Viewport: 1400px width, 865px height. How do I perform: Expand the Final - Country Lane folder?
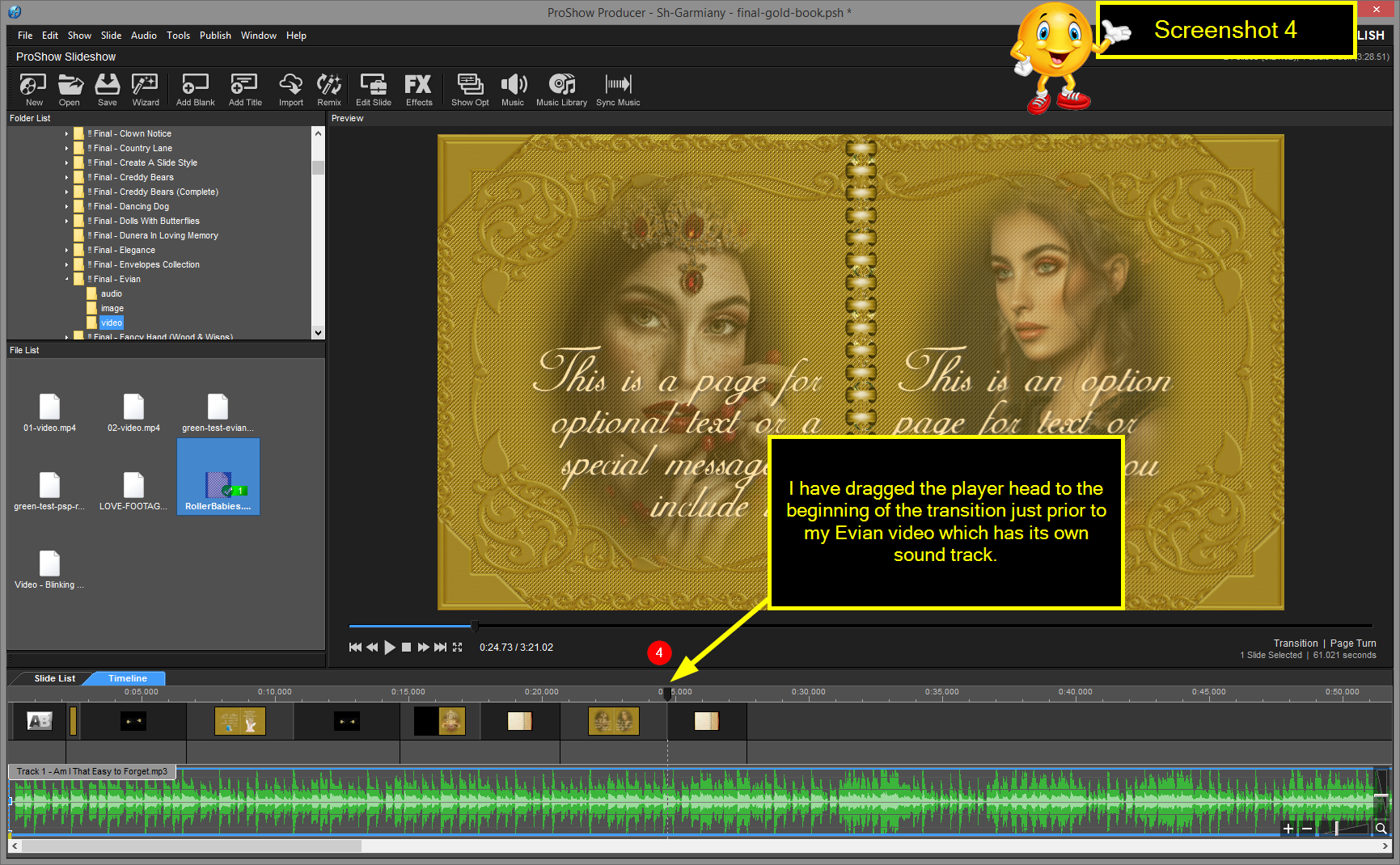coord(67,149)
